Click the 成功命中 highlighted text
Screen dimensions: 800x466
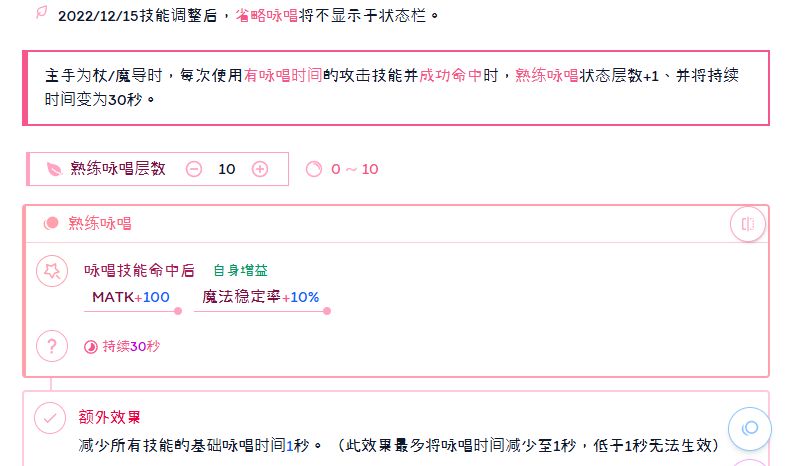pyautogui.click(x=451, y=76)
